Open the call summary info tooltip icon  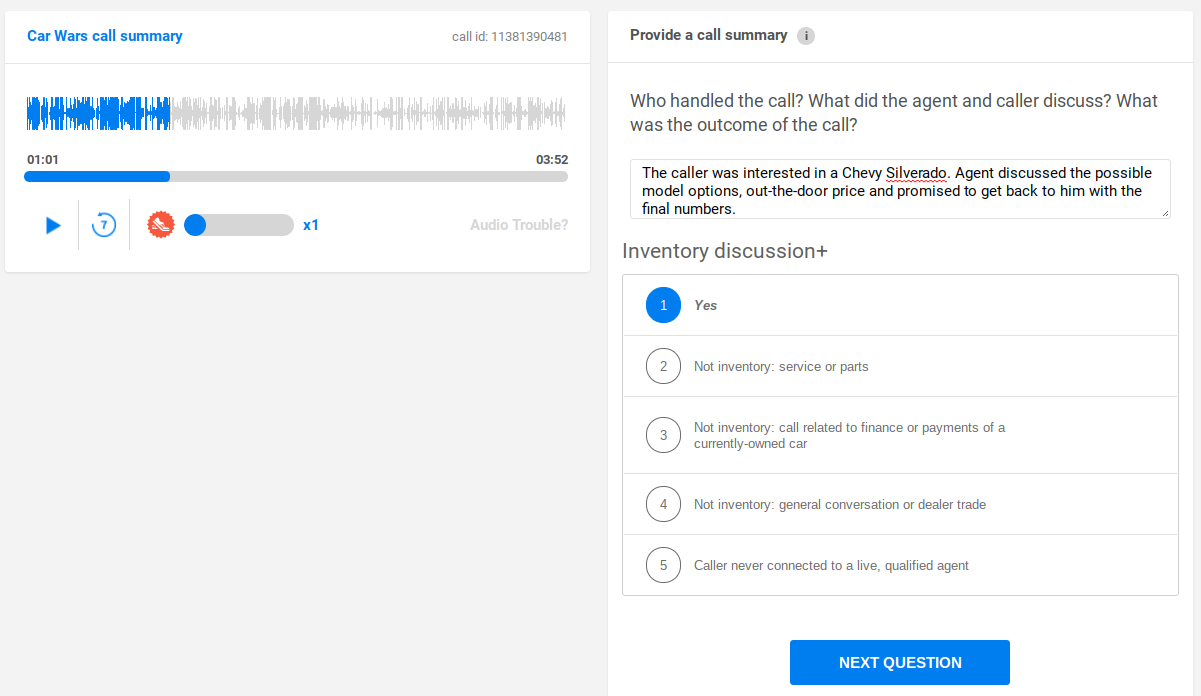pos(806,36)
